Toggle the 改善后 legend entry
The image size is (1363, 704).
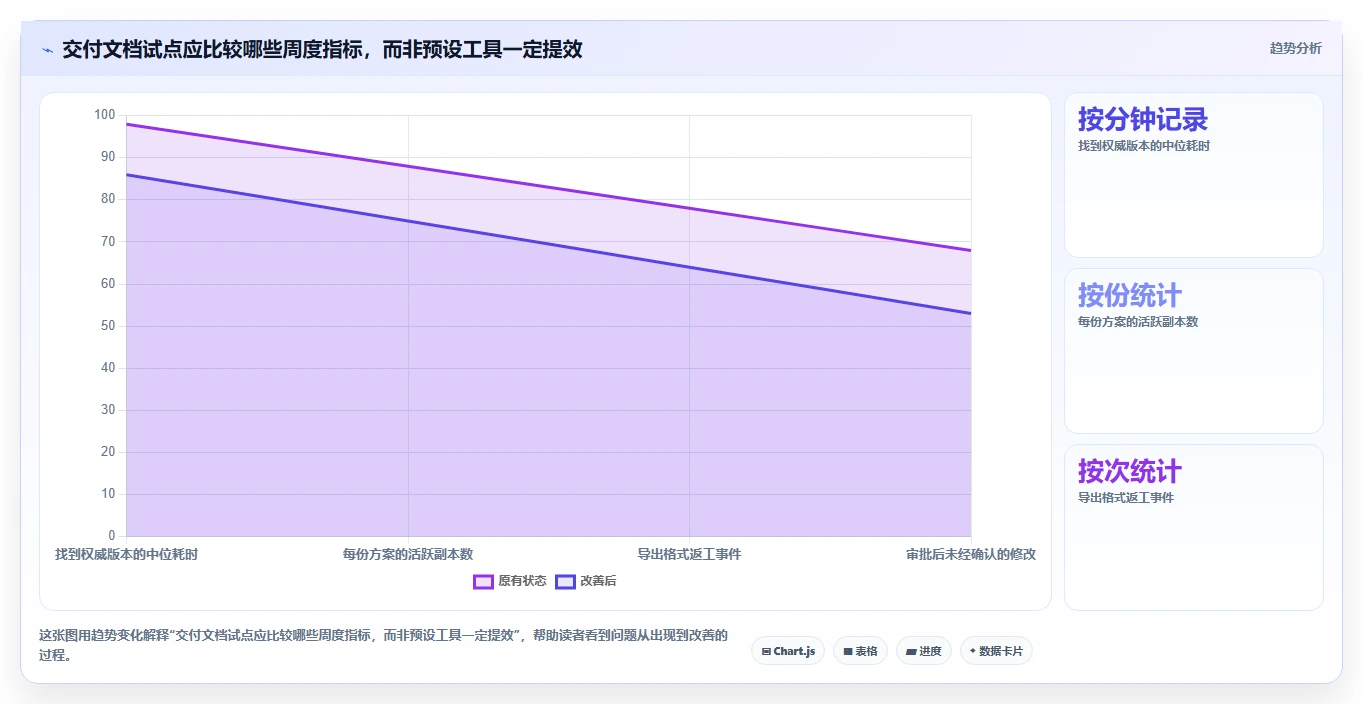(587, 581)
